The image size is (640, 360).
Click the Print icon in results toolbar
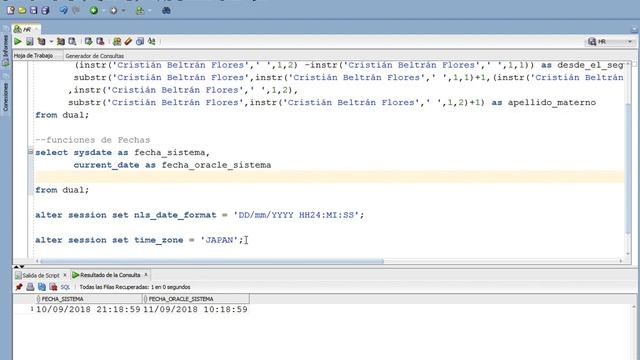30,287
